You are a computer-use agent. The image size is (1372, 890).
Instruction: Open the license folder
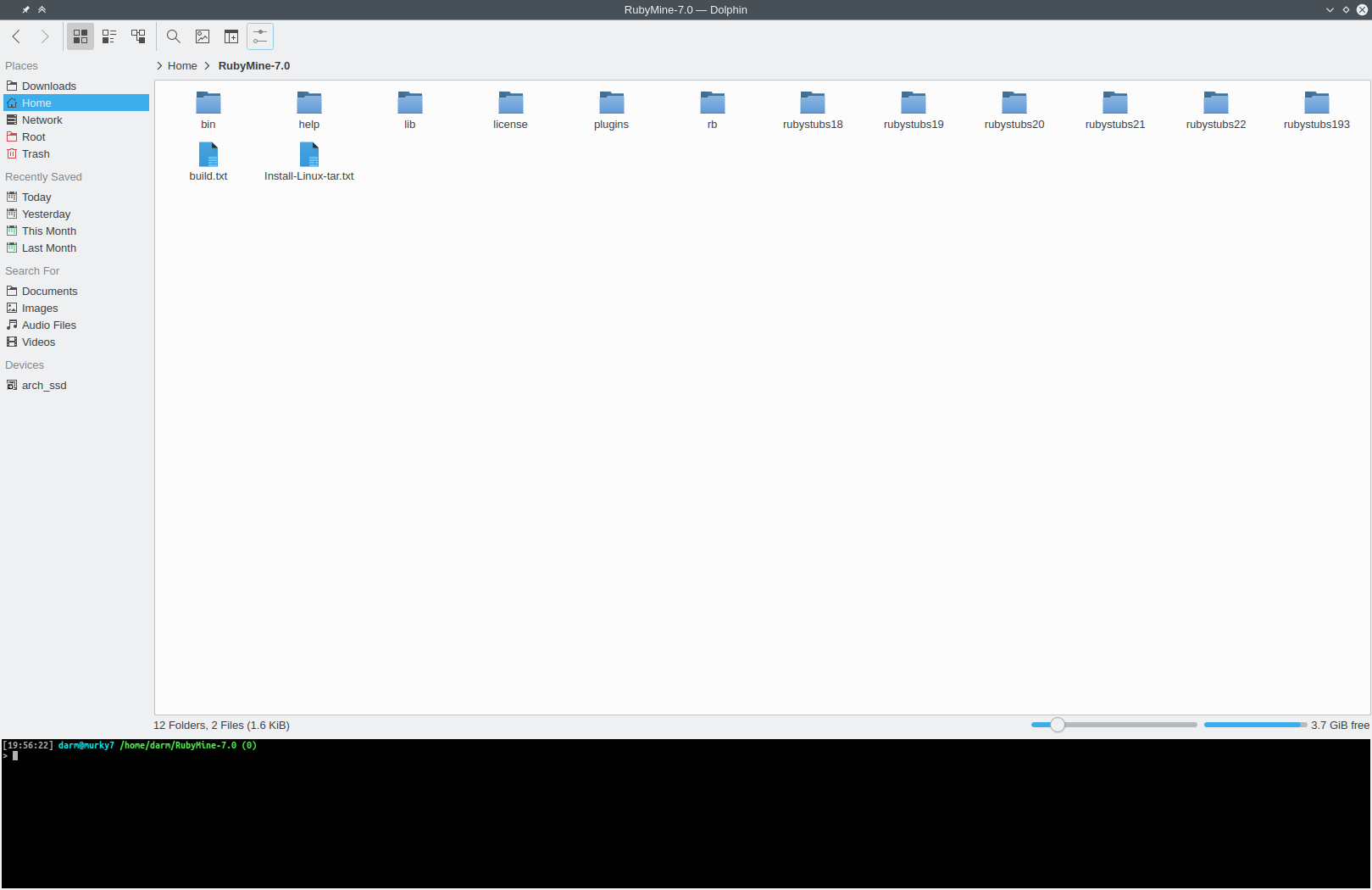tap(511, 110)
